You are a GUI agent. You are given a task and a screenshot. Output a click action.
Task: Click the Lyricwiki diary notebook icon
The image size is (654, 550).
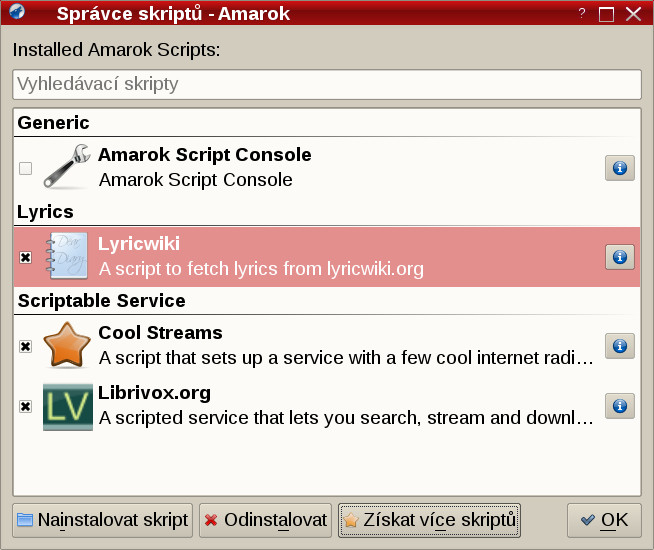tap(67, 256)
